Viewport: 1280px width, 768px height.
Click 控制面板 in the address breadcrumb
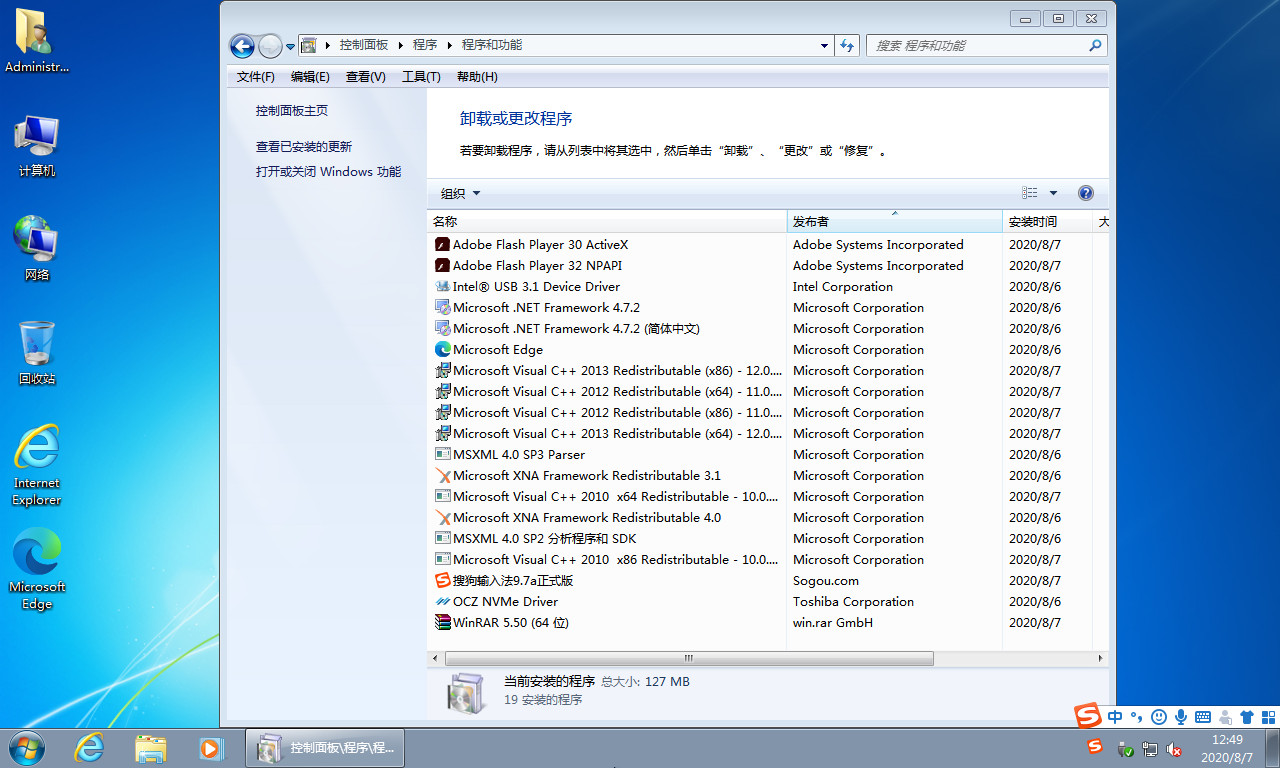coord(364,45)
